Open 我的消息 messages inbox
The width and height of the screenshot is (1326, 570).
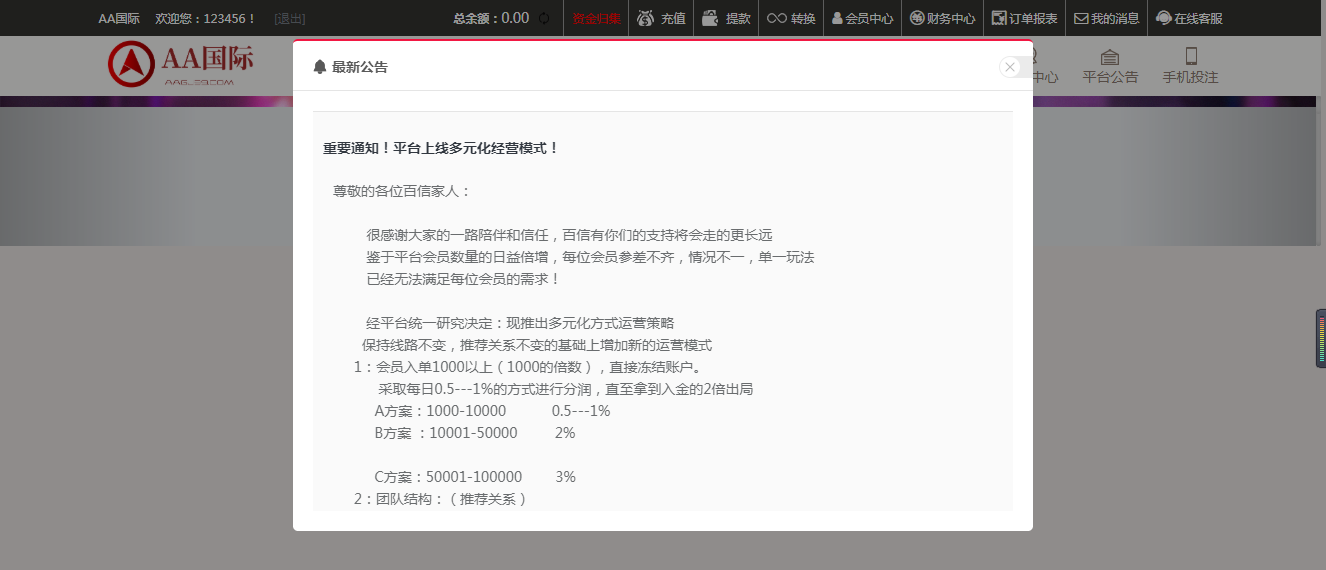(1106, 18)
